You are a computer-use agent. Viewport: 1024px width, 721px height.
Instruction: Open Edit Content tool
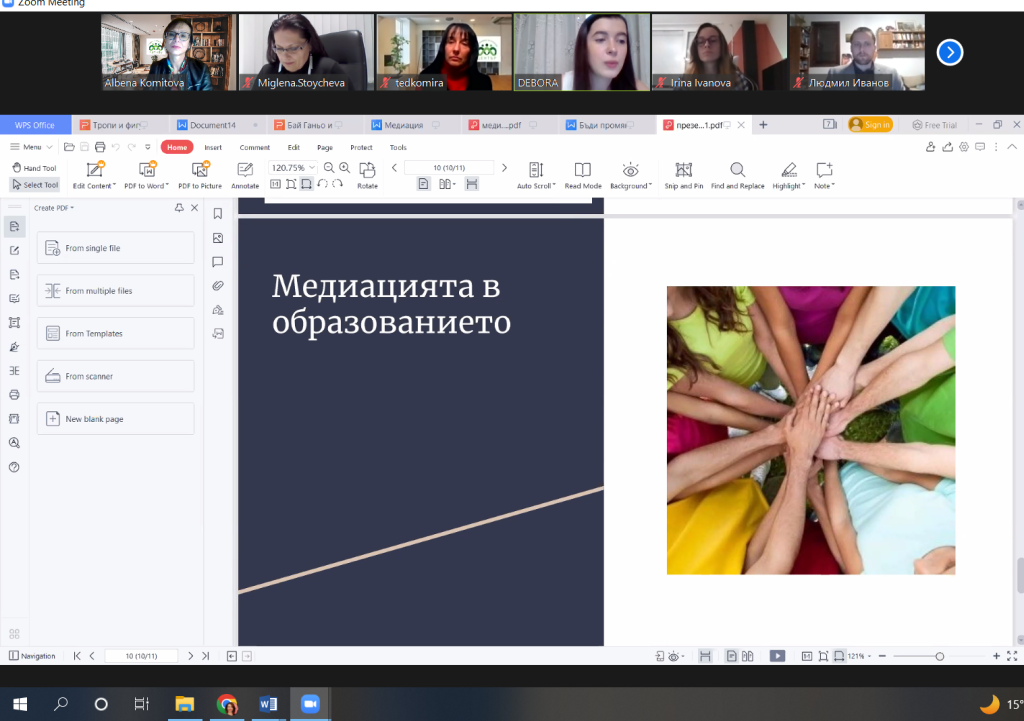point(94,176)
